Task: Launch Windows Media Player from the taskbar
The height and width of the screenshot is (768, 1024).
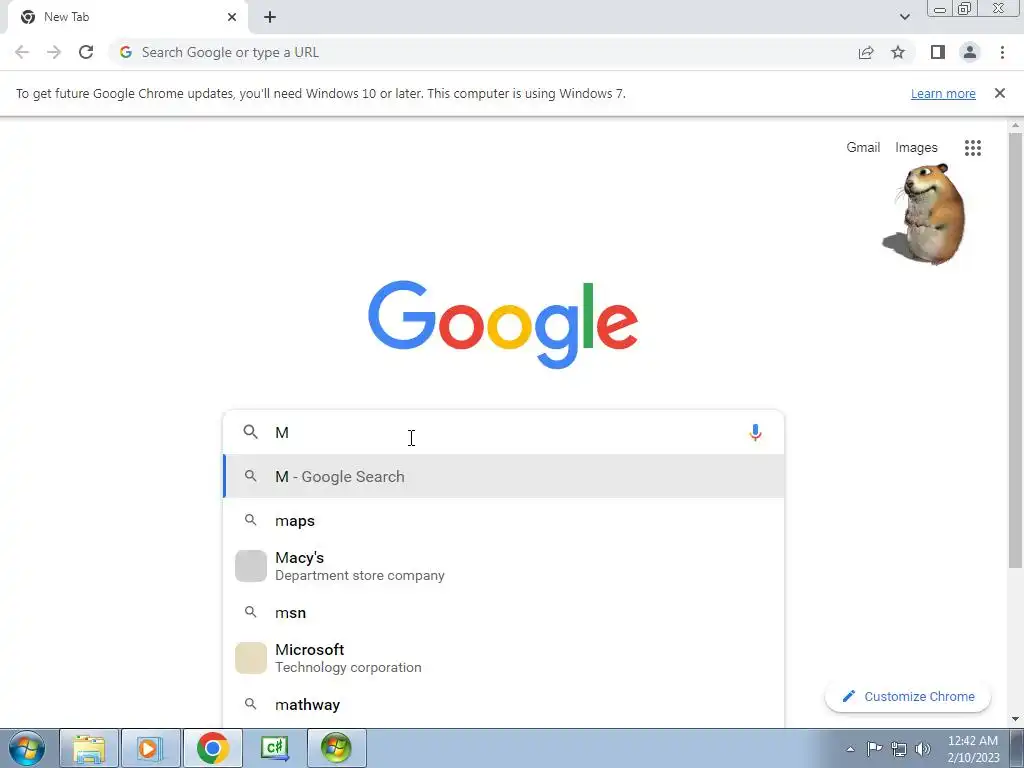Action: click(x=150, y=748)
